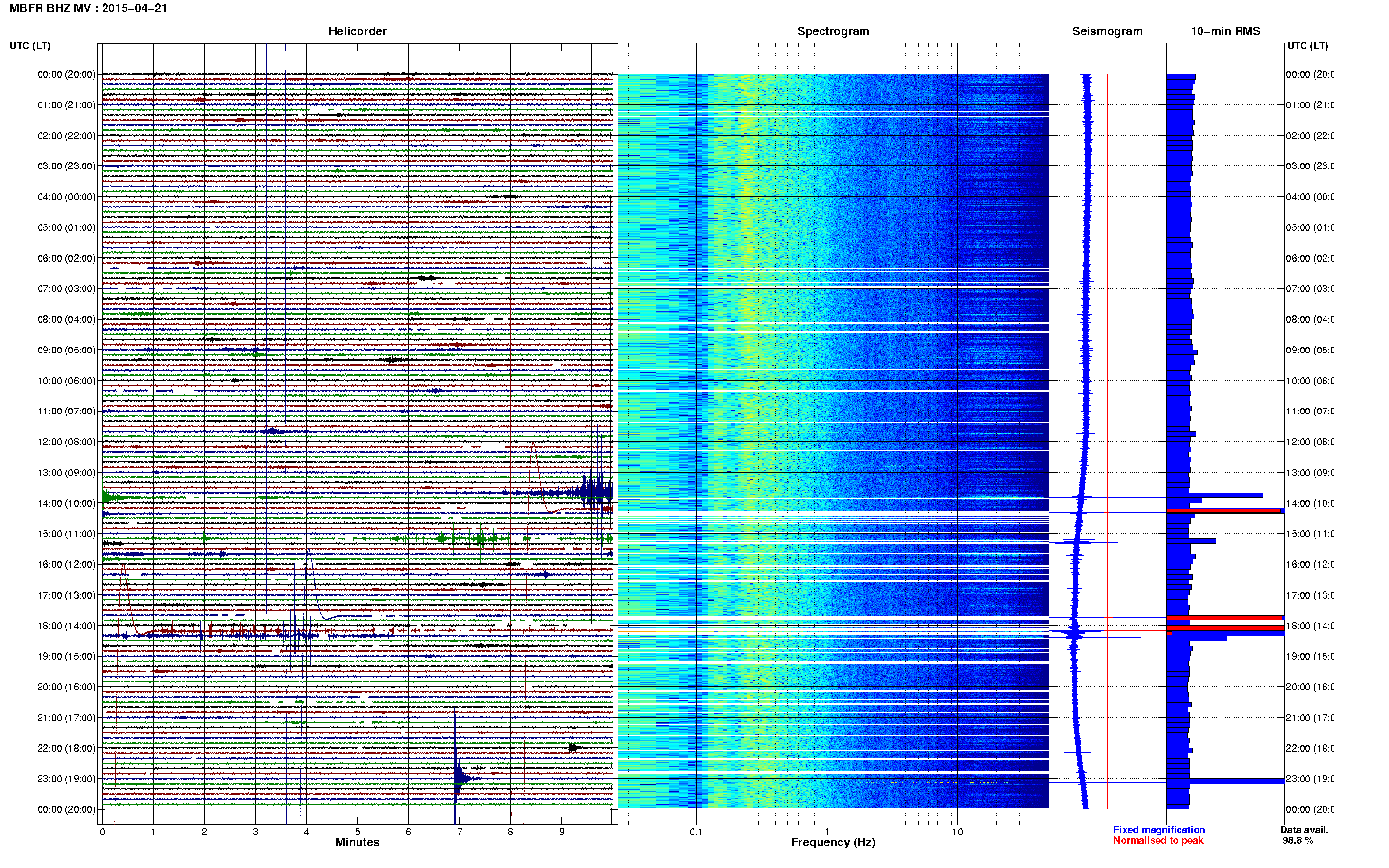Click left time label '13:00 (09:00)'
1389x868 pixels.
point(66,473)
